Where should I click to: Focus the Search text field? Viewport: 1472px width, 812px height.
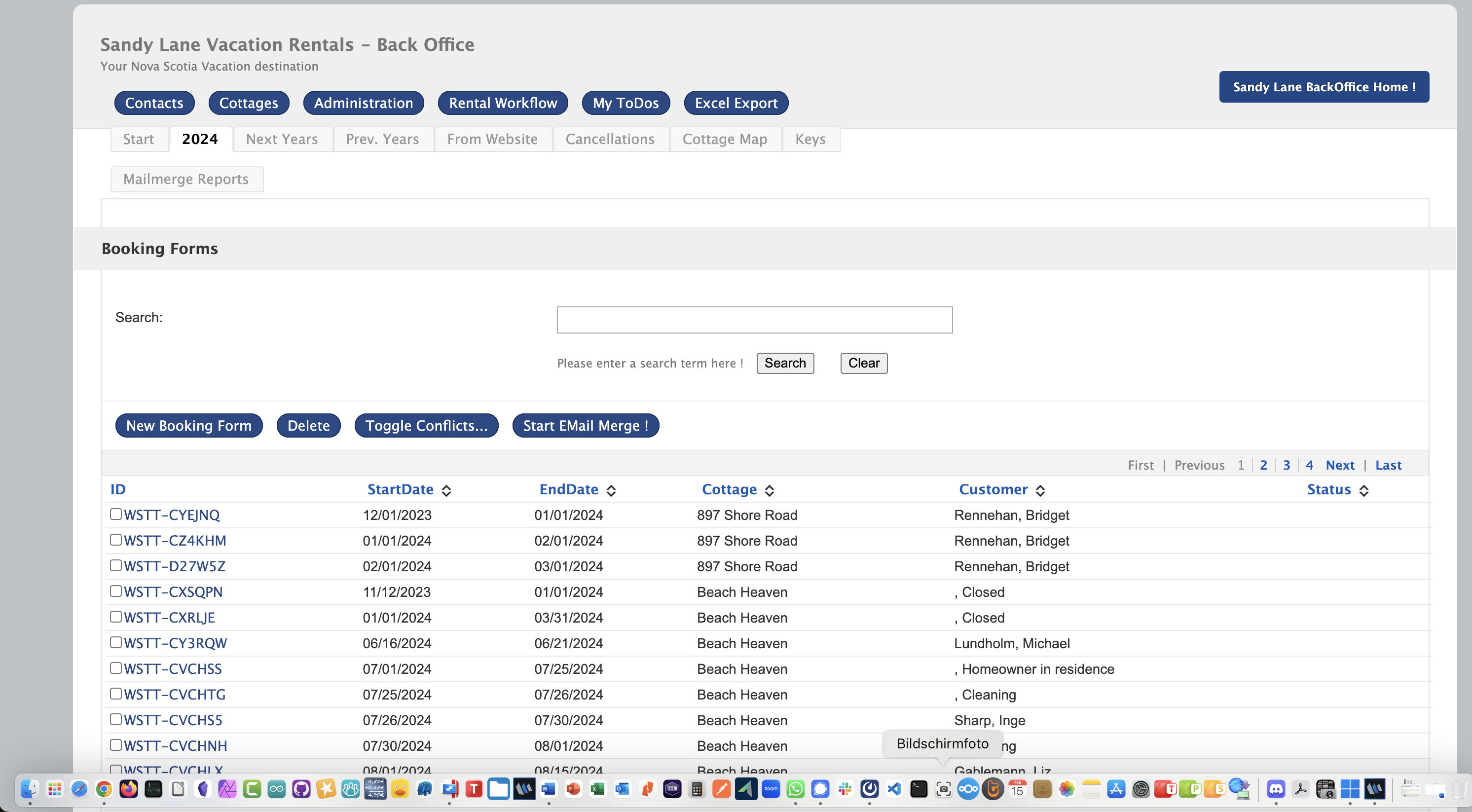[754, 320]
